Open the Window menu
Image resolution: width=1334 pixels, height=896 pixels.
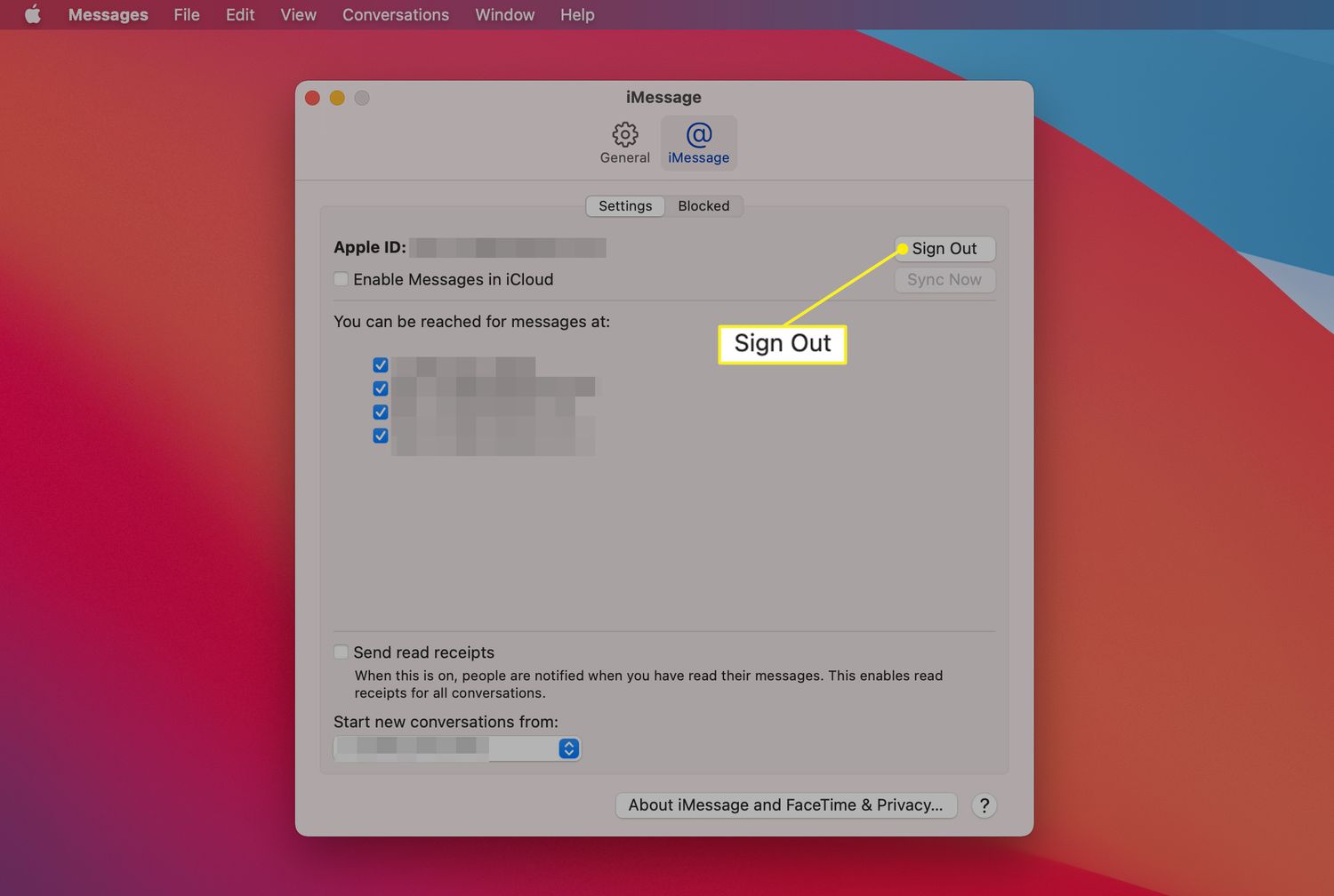pyautogui.click(x=504, y=15)
